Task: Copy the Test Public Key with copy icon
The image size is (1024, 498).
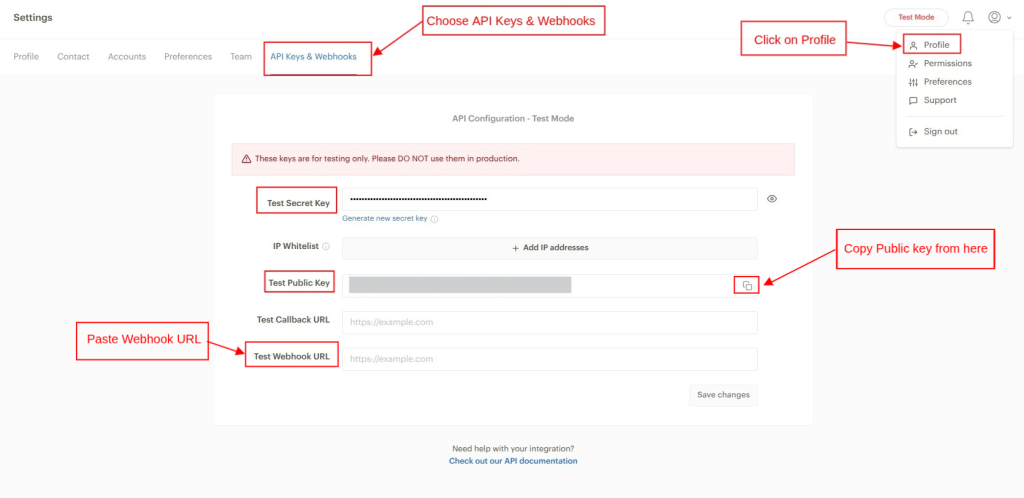Action: 748,286
